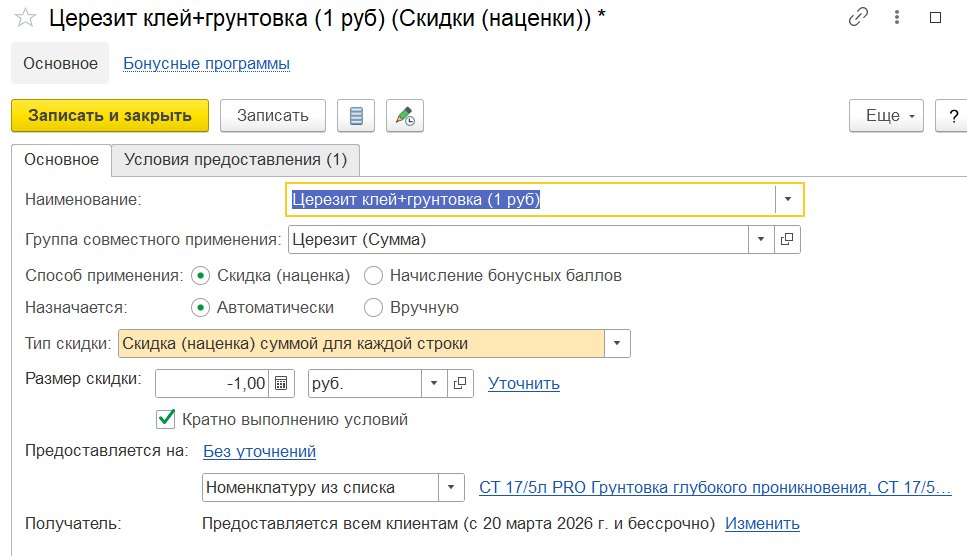
Task: Open the Бонусные программы section
Action: point(206,64)
